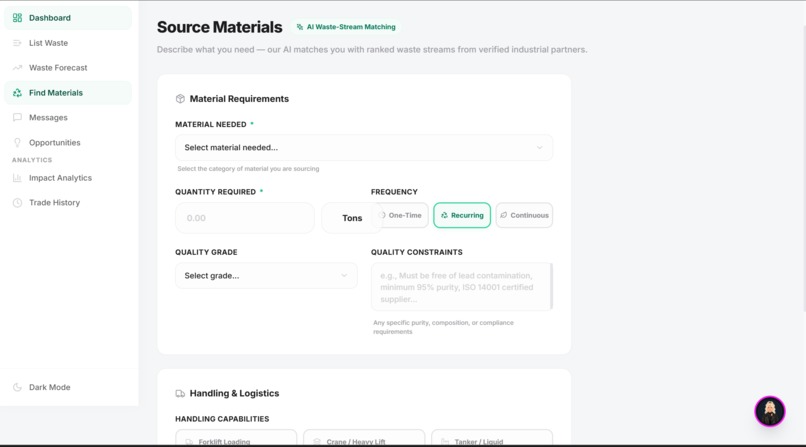Open the Select material needed dropdown
Viewport: 806px width, 447px height.
tap(364, 147)
